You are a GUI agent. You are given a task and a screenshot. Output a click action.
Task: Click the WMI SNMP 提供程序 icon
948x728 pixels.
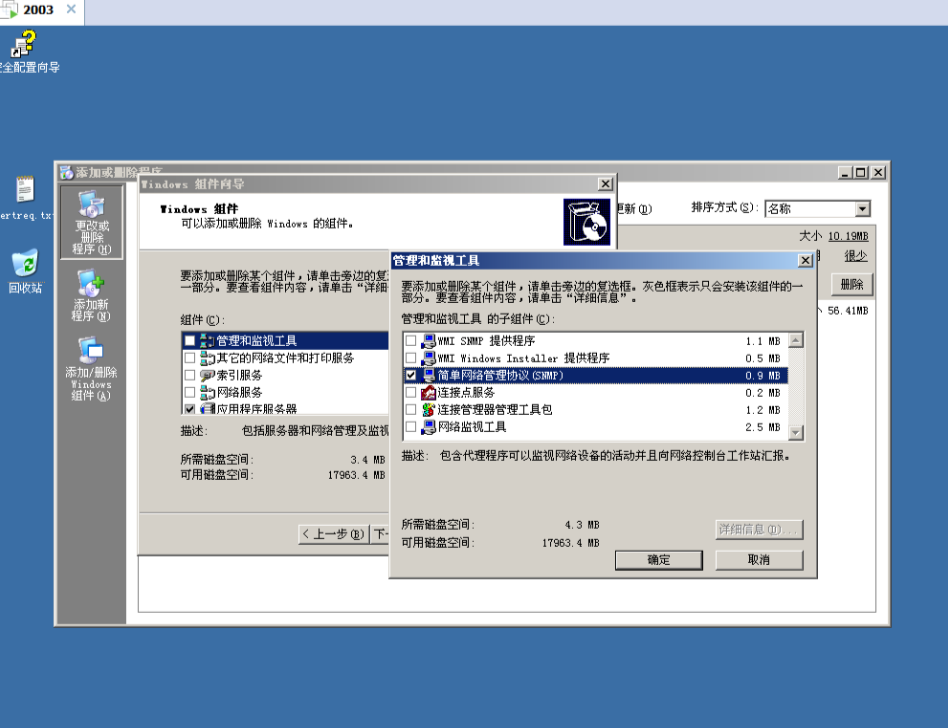(429, 341)
